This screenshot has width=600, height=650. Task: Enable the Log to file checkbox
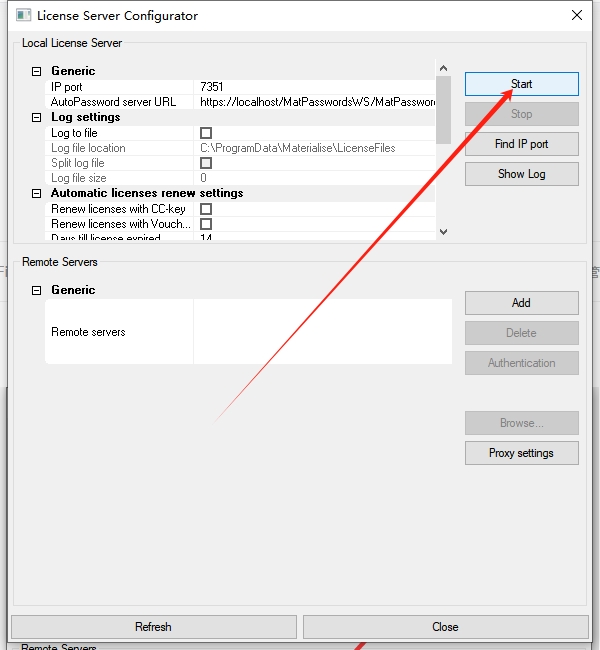click(206, 133)
